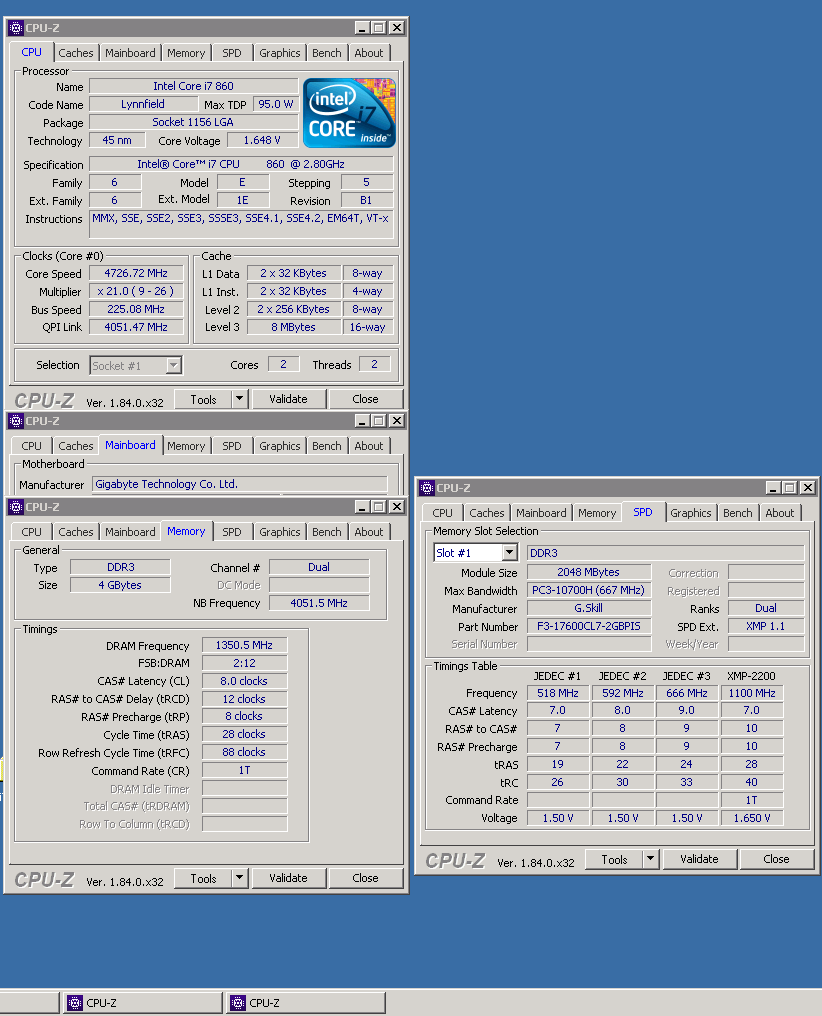The width and height of the screenshot is (822, 1016).
Task: Click CPU-Z icon in first window title bar
Action: coord(16,28)
